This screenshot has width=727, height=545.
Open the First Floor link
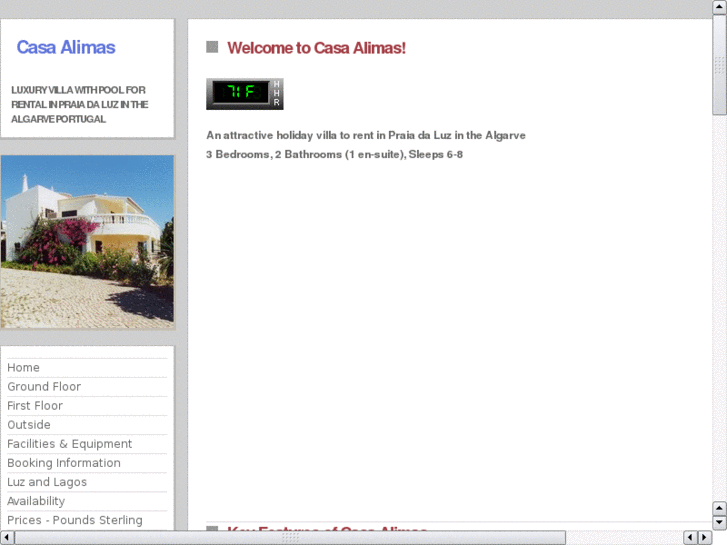pos(35,406)
